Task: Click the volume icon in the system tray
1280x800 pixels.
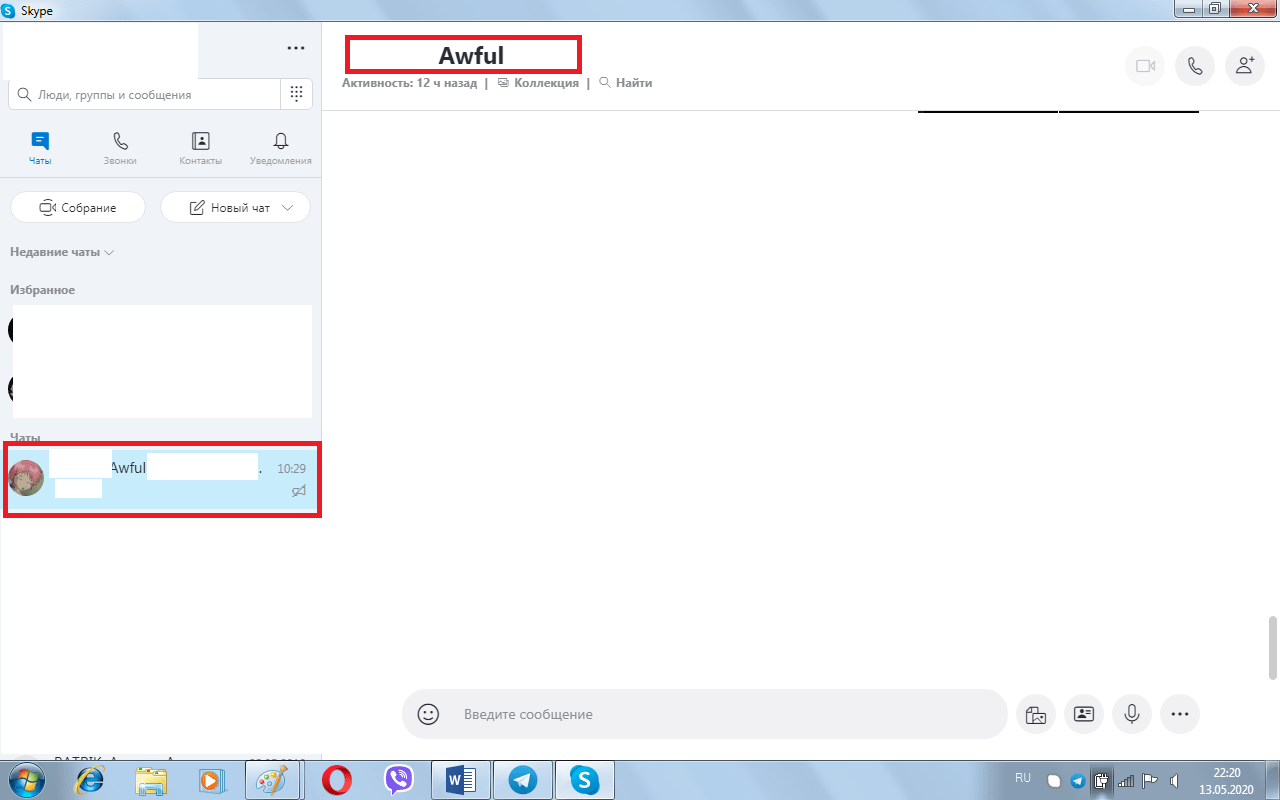Action: (1174, 780)
